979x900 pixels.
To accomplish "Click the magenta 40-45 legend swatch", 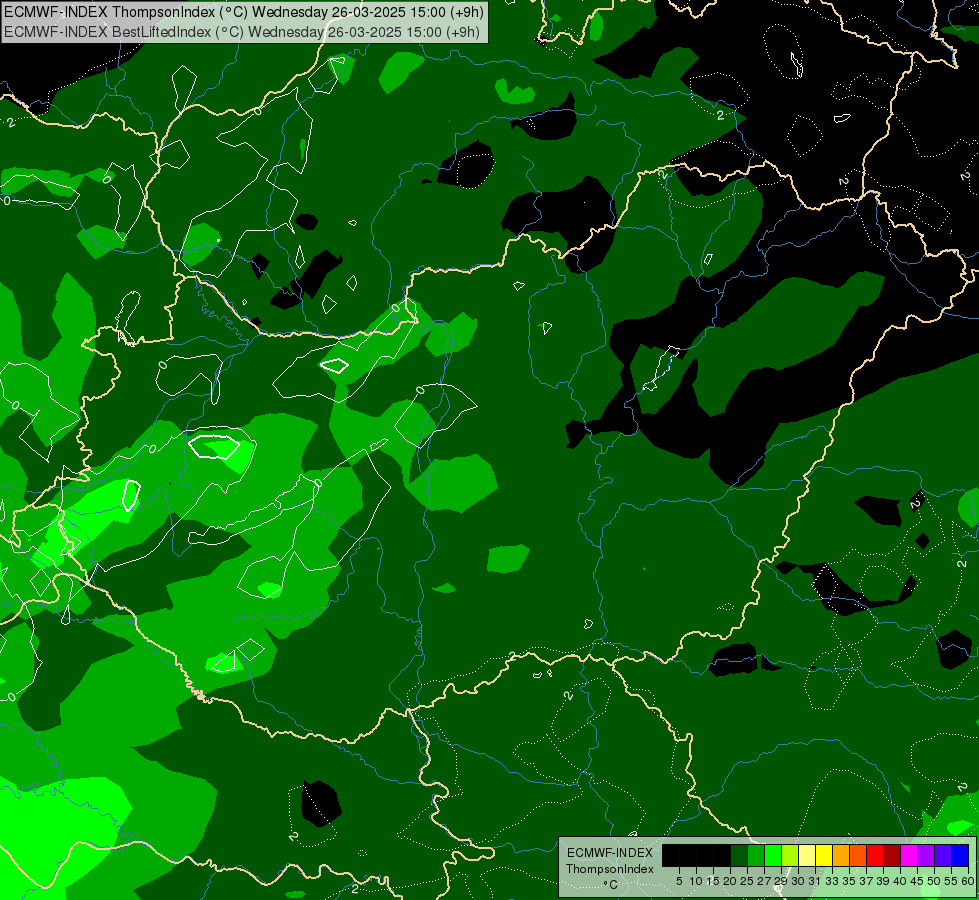I will [x=909, y=855].
